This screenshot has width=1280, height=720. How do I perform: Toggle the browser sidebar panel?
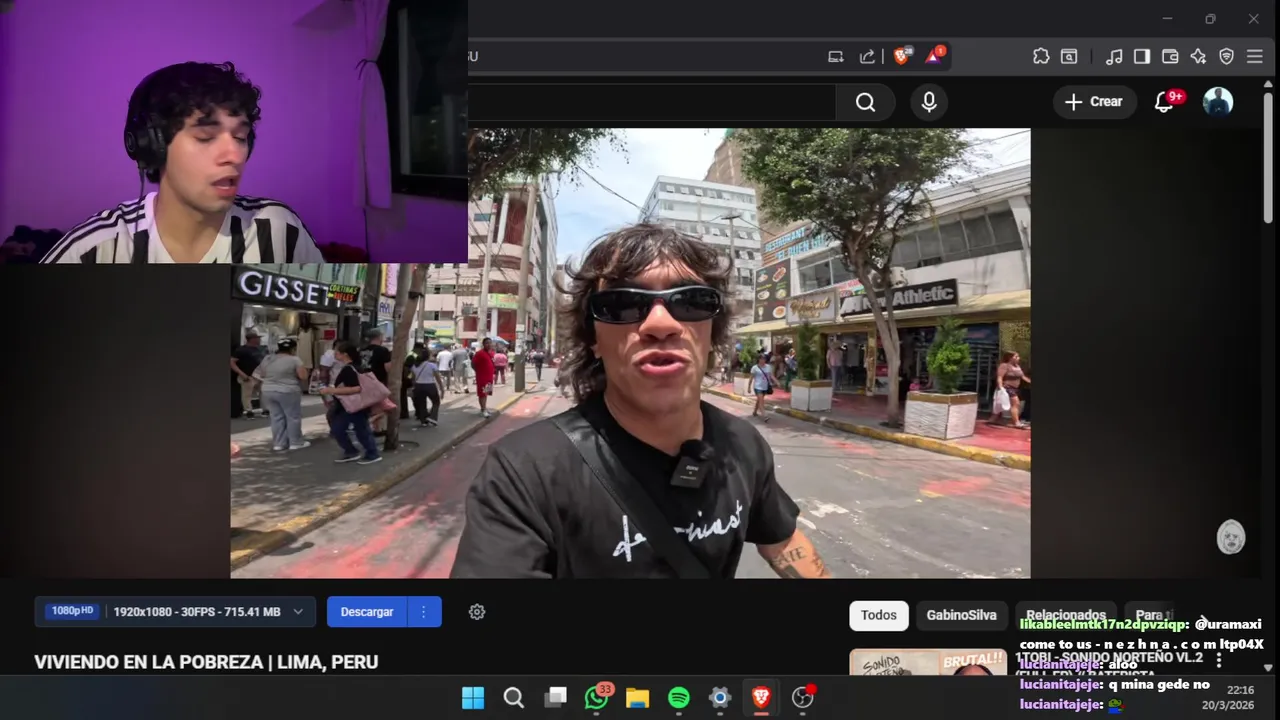click(x=1142, y=57)
